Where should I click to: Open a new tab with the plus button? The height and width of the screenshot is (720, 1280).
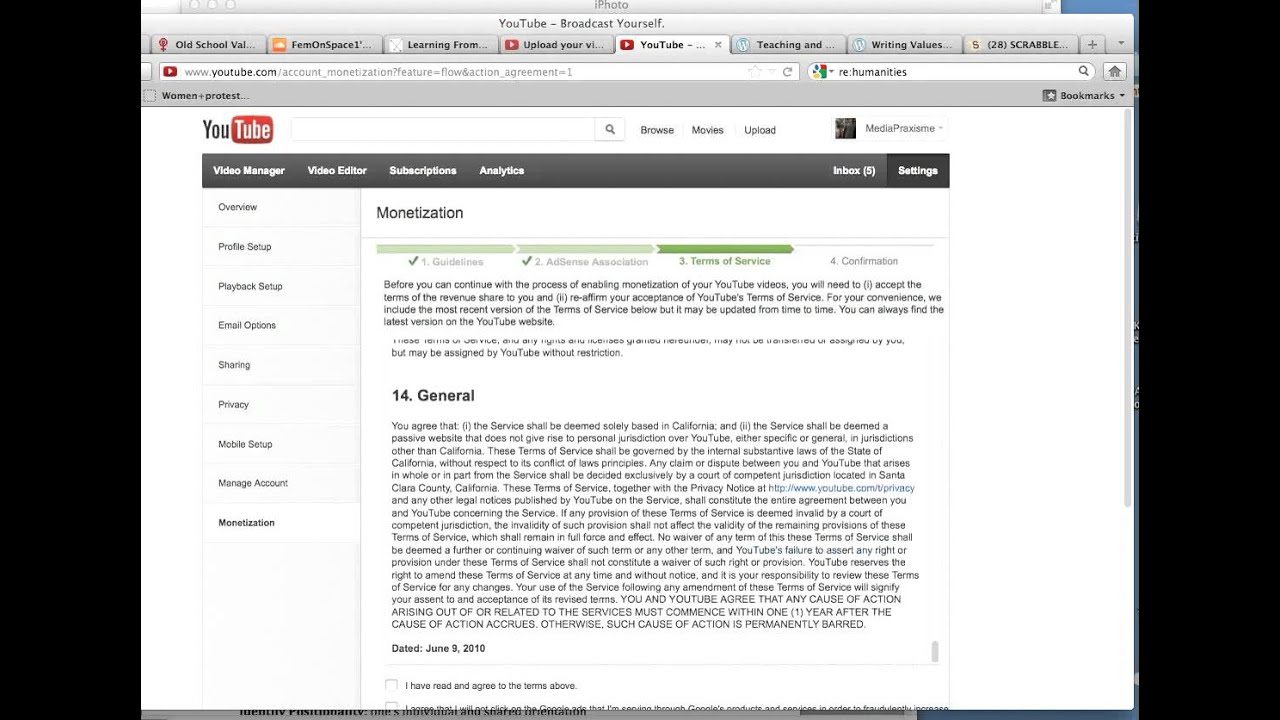click(x=1092, y=44)
